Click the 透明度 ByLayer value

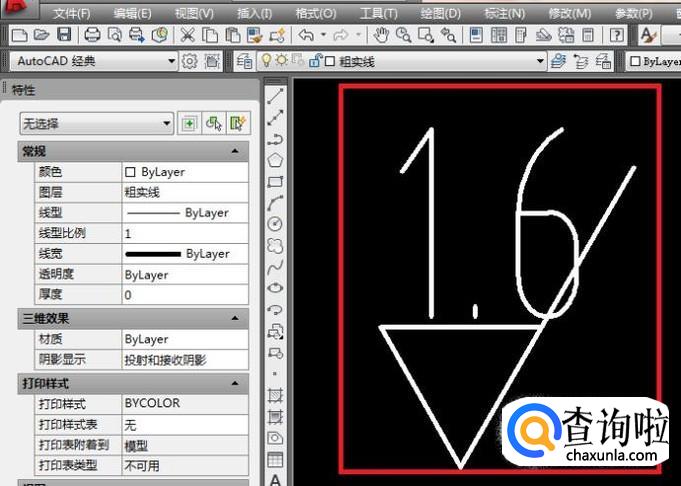pos(185,274)
